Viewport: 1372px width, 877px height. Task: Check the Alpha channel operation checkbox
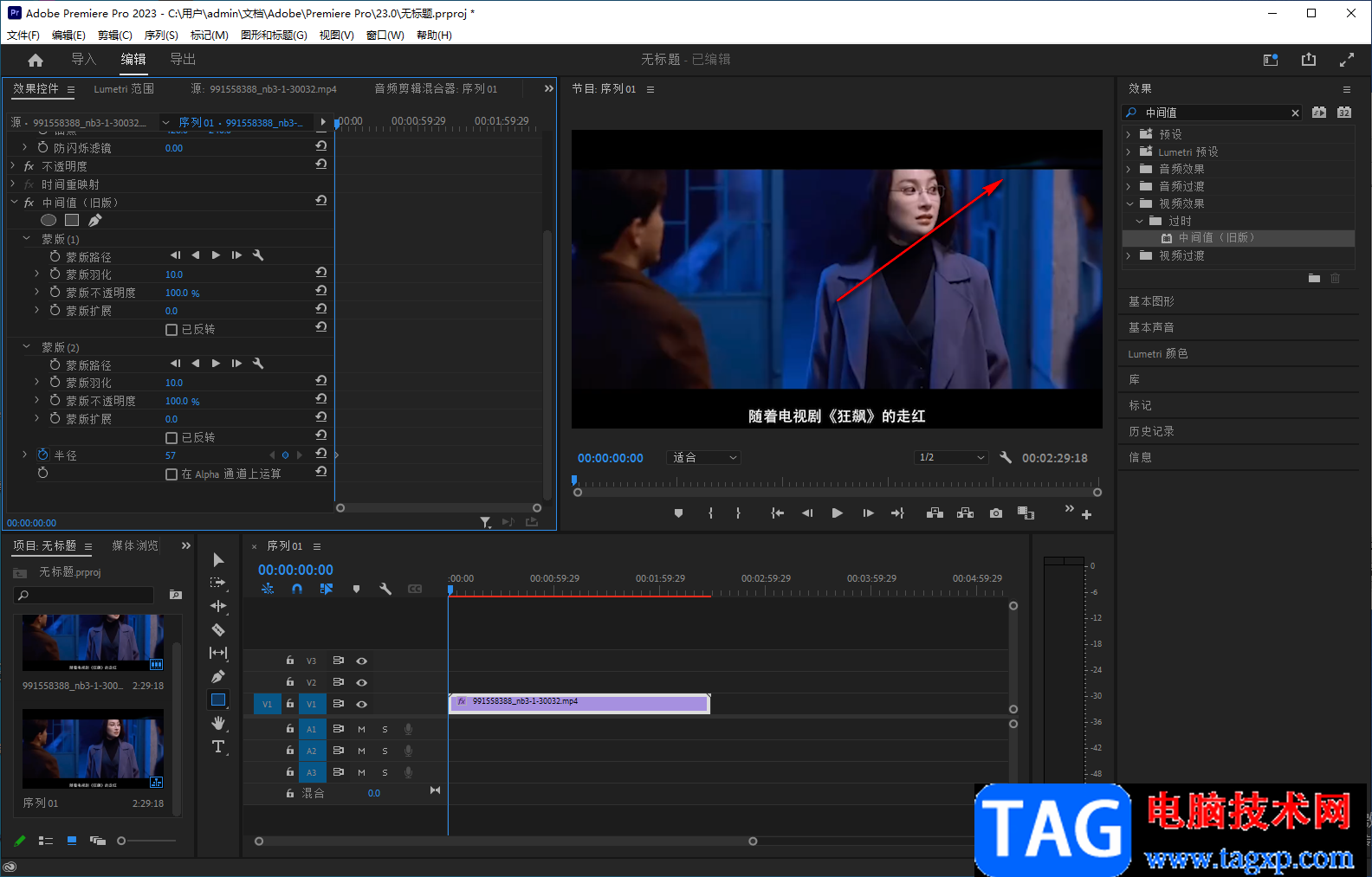pos(171,474)
